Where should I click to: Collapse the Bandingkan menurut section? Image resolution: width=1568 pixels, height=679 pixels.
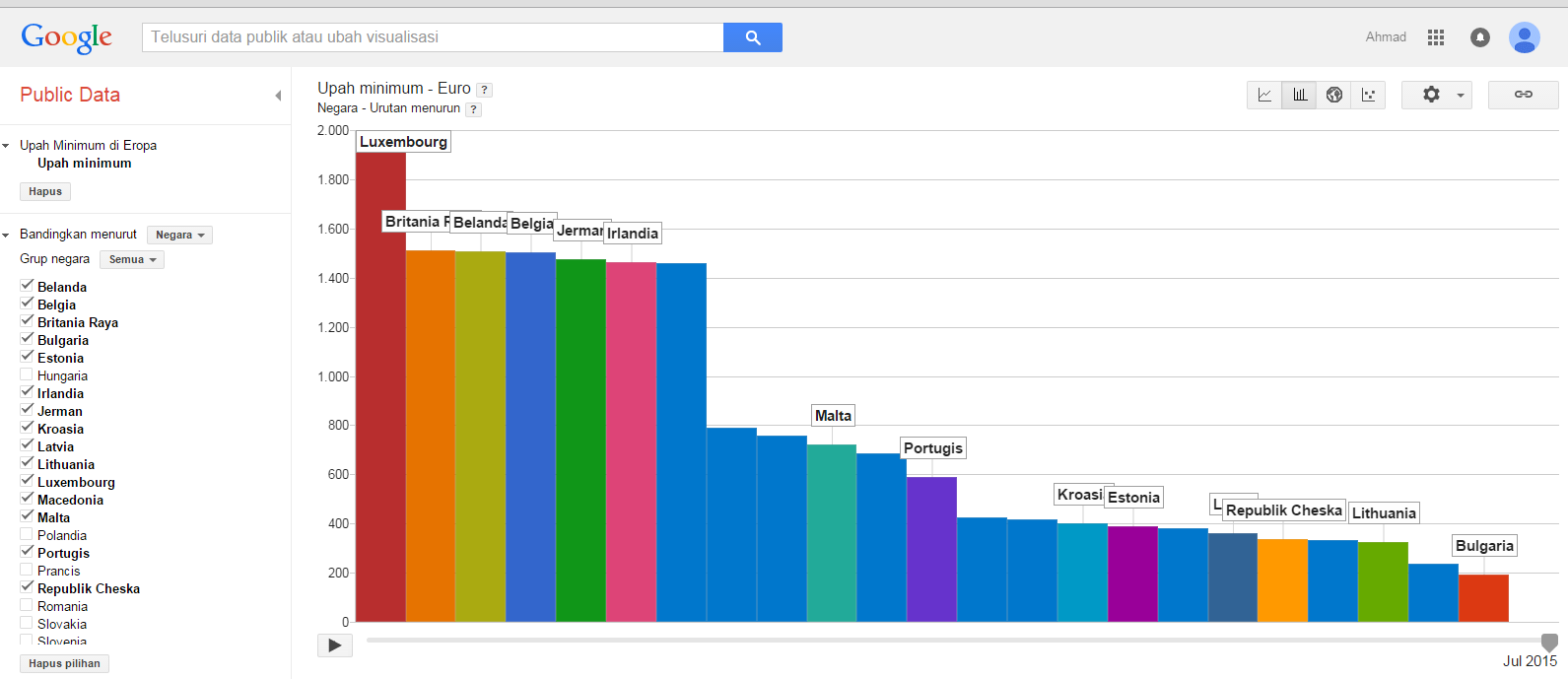6,235
